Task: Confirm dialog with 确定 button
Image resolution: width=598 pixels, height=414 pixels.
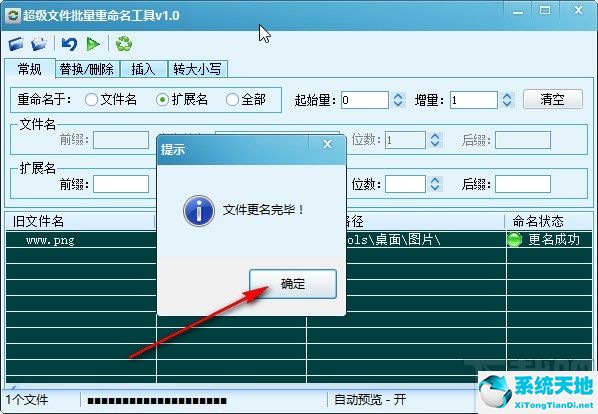Action: (293, 284)
